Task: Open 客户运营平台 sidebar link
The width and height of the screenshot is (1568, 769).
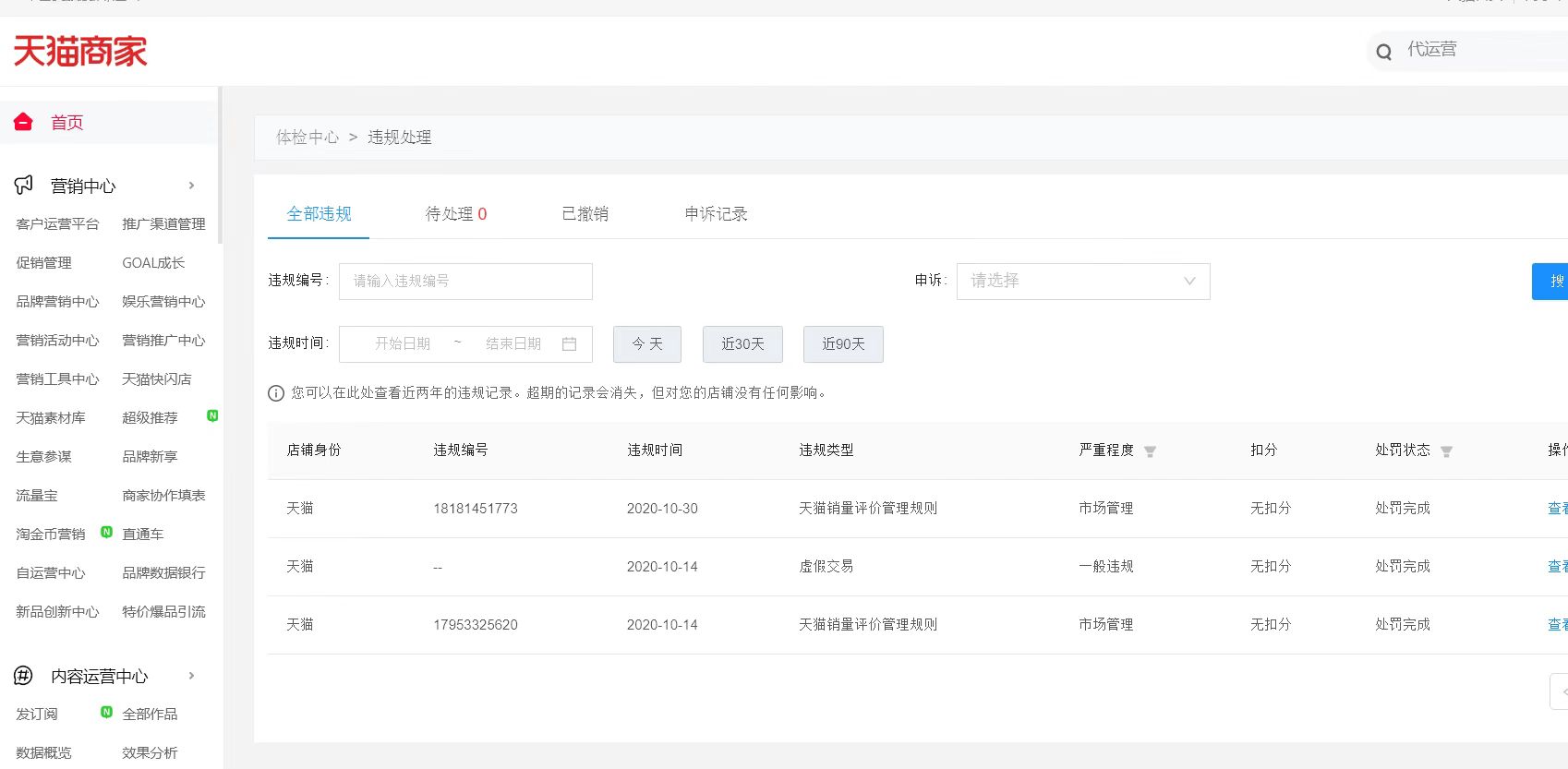Action: (57, 224)
